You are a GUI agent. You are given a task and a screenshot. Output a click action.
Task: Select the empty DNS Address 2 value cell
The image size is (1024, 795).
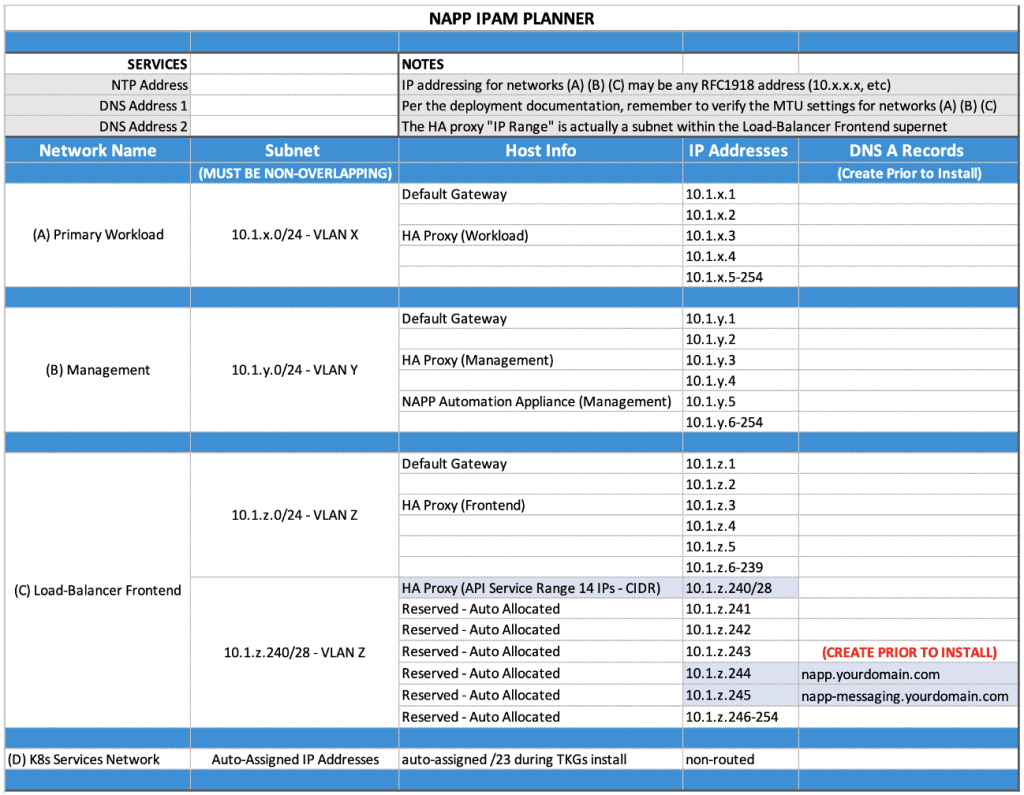click(x=293, y=126)
